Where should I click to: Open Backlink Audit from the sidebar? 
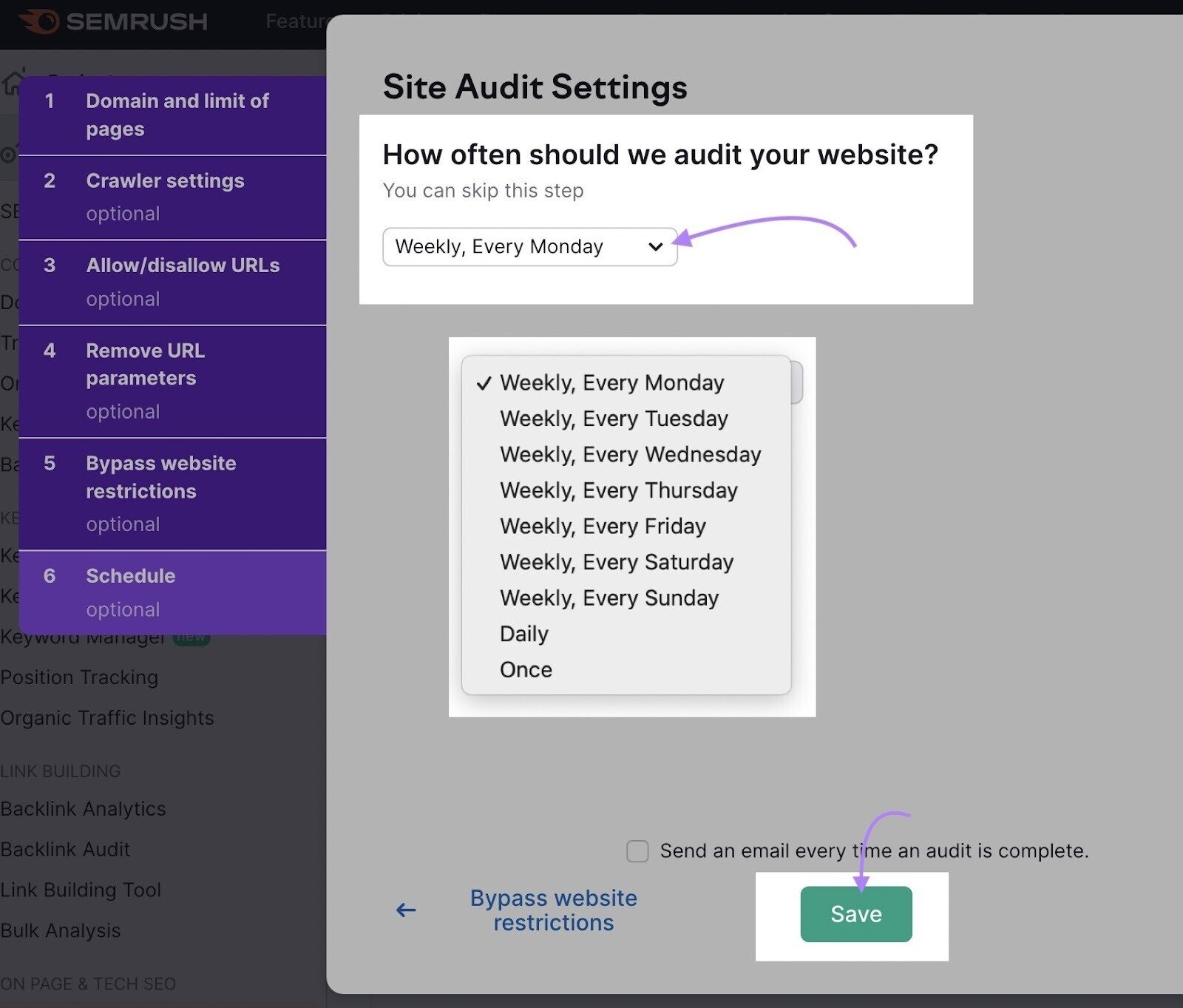66,849
